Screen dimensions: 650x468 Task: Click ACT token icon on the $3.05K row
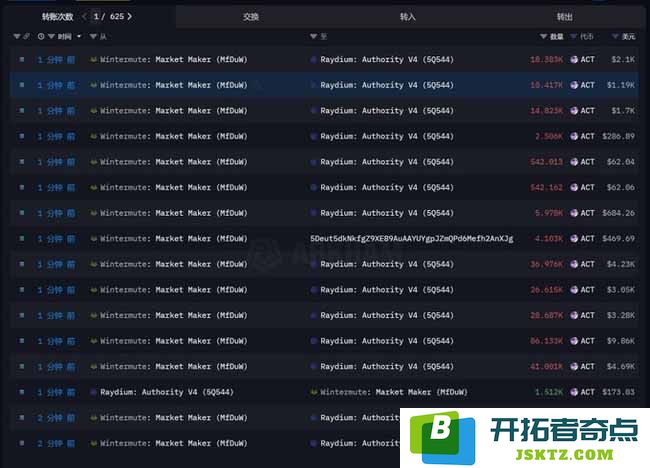(x=574, y=290)
